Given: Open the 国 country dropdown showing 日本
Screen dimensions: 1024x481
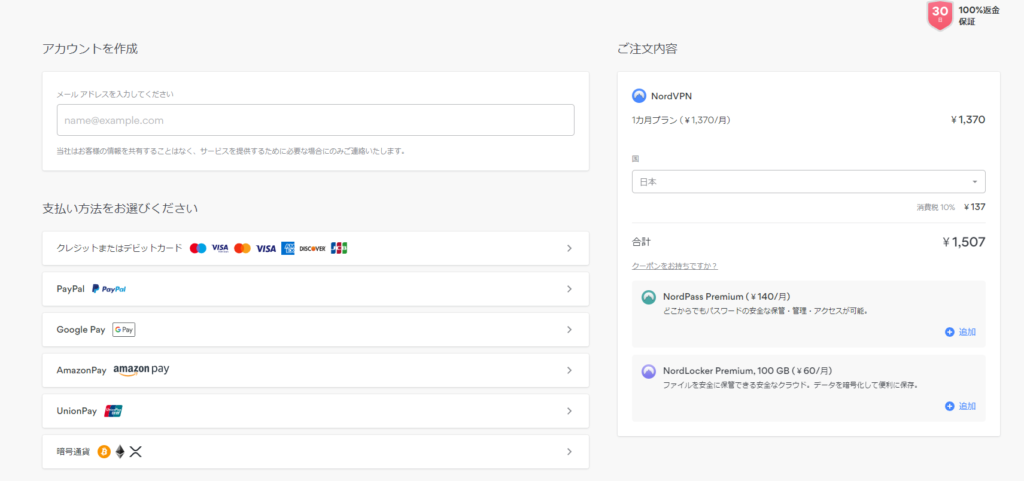Looking at the screenshot, I should pos(808,182).
